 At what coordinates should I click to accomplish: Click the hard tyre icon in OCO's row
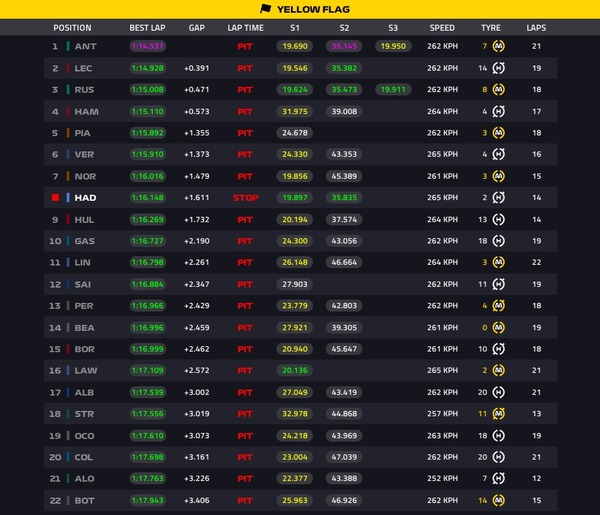pyautogui.click(x=498, y=435)
